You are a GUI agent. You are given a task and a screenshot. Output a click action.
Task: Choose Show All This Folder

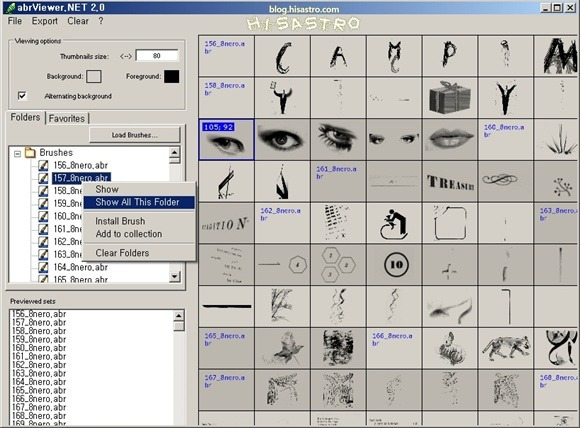pyautogui.click(x=139, y=202)
